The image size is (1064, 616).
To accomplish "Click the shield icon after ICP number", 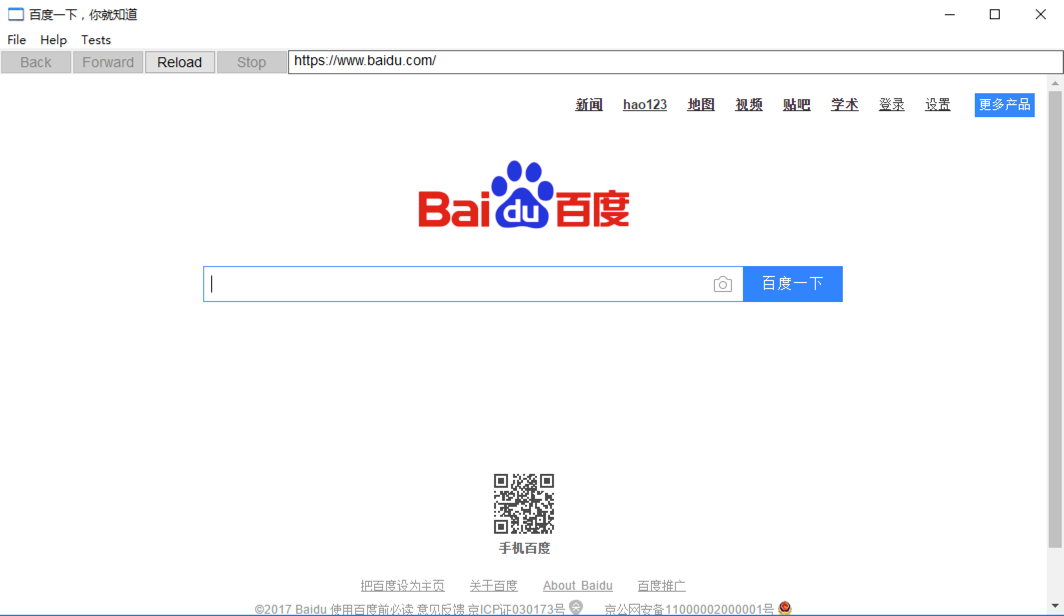I will [x=576, y=607].
